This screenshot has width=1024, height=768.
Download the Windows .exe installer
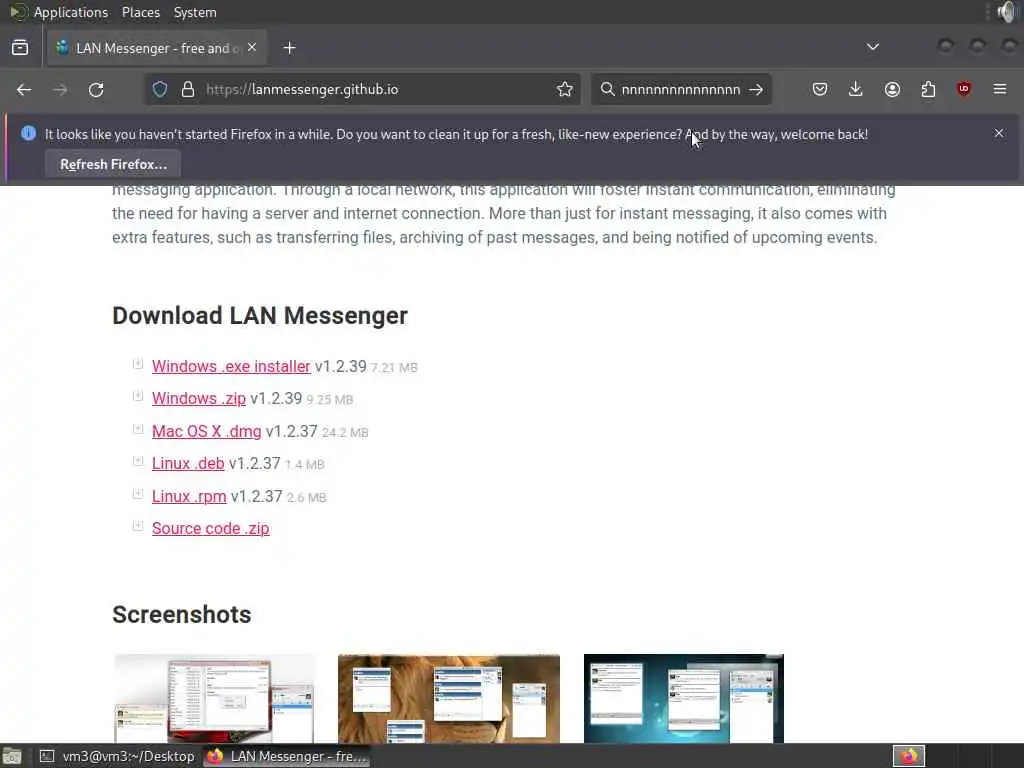[231, 366]
